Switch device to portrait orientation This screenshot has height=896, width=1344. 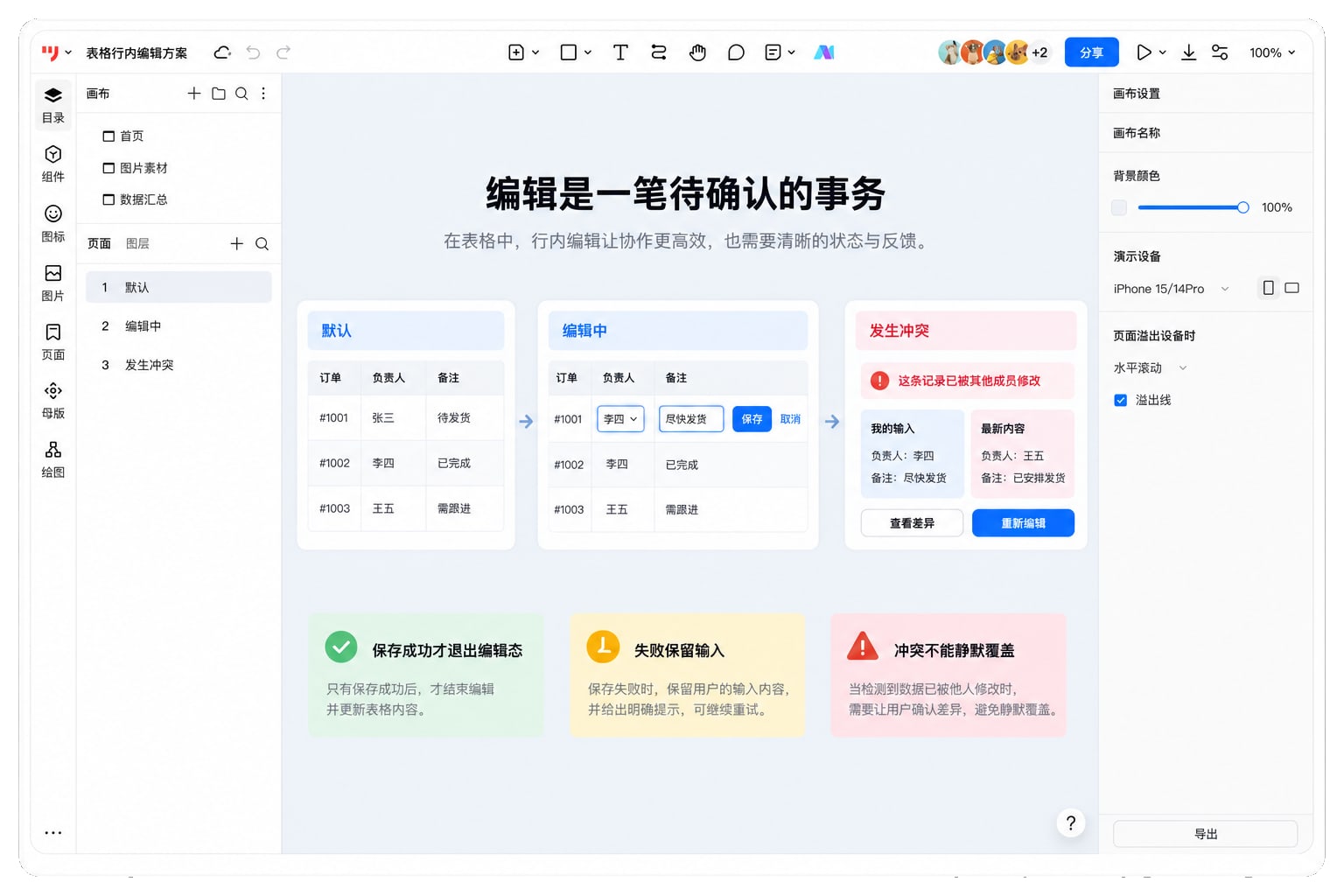(1268, 288)
